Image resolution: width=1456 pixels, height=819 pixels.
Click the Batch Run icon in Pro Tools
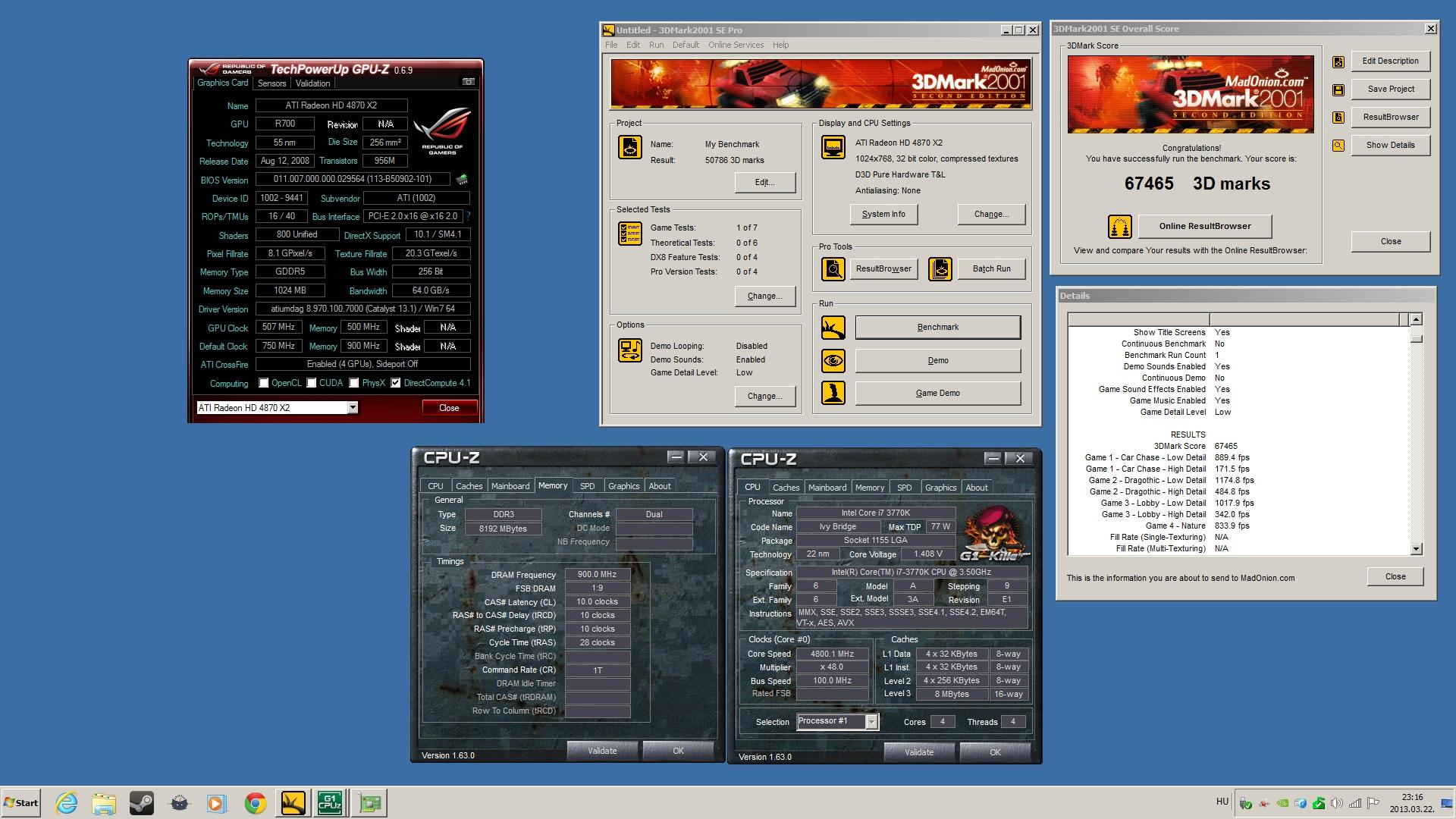pyautogui.click(x=940, y=268)
